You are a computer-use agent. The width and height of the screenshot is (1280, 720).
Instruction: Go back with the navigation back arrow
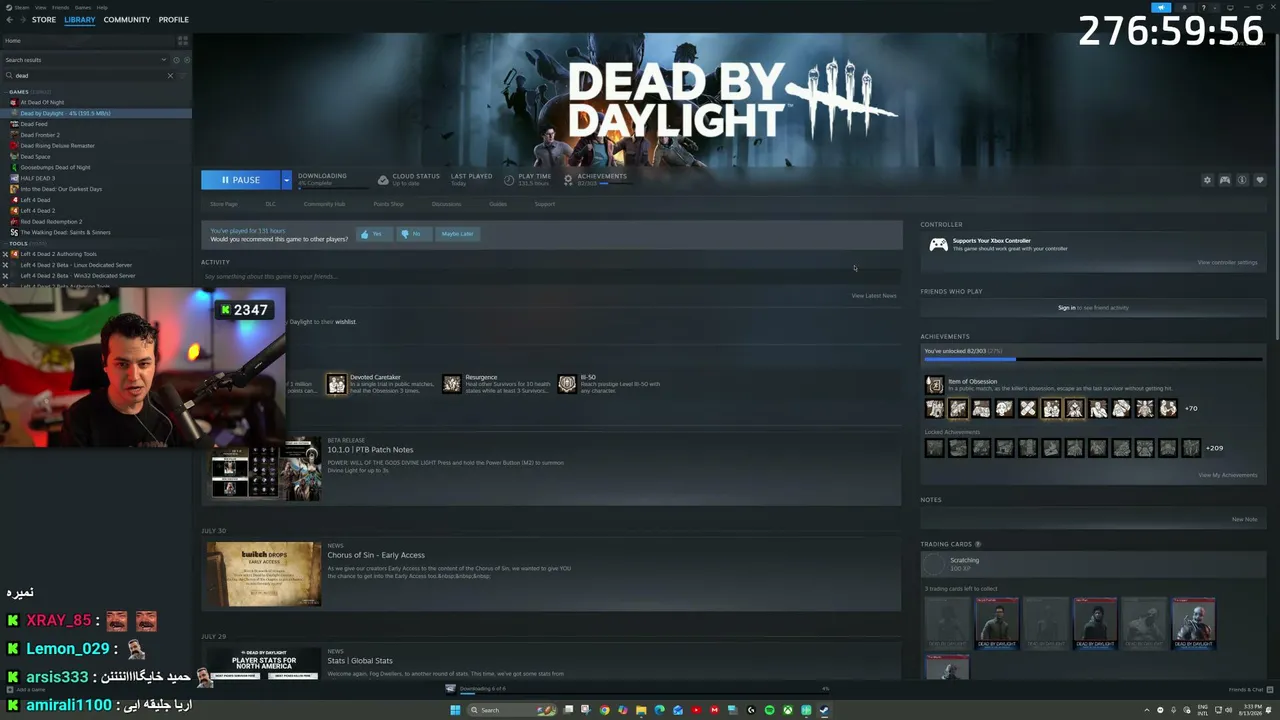click(9, 20)
